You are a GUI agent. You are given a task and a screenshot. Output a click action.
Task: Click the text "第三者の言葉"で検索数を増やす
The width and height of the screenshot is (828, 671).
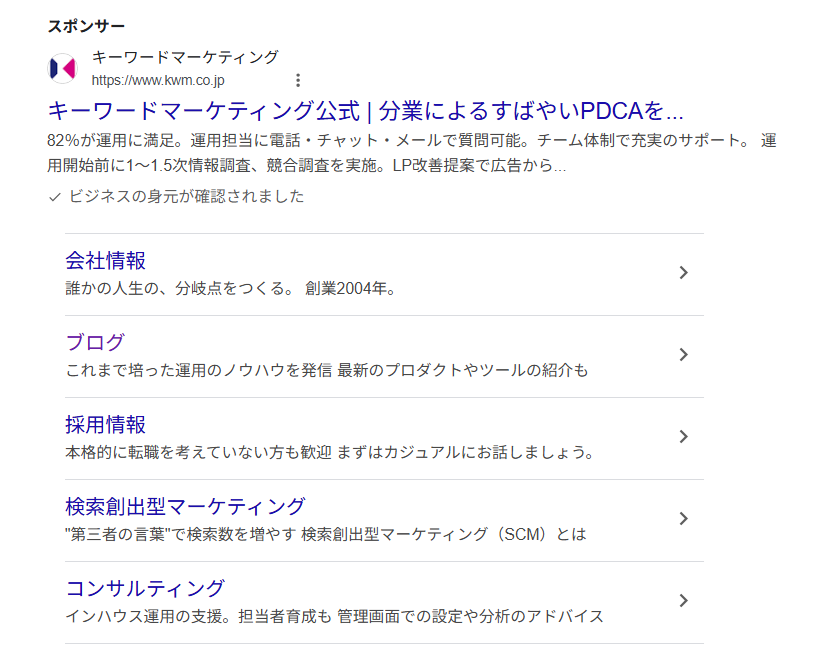[181, 534]
